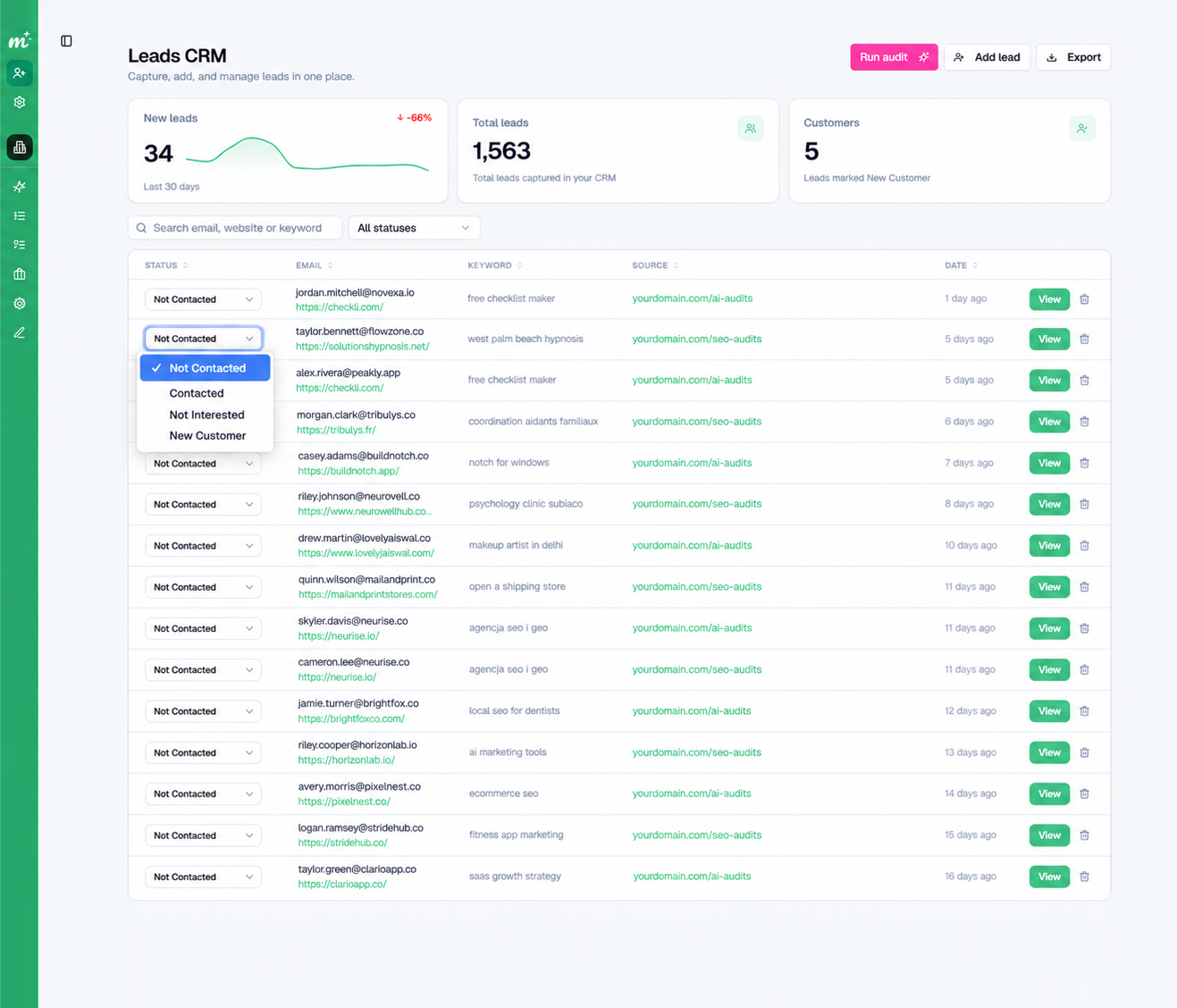This screenshot has height=1008, width=1177.
Task: Open status dropdown for jordan.mitchell@novexa.io
Action: coord(203,299)
